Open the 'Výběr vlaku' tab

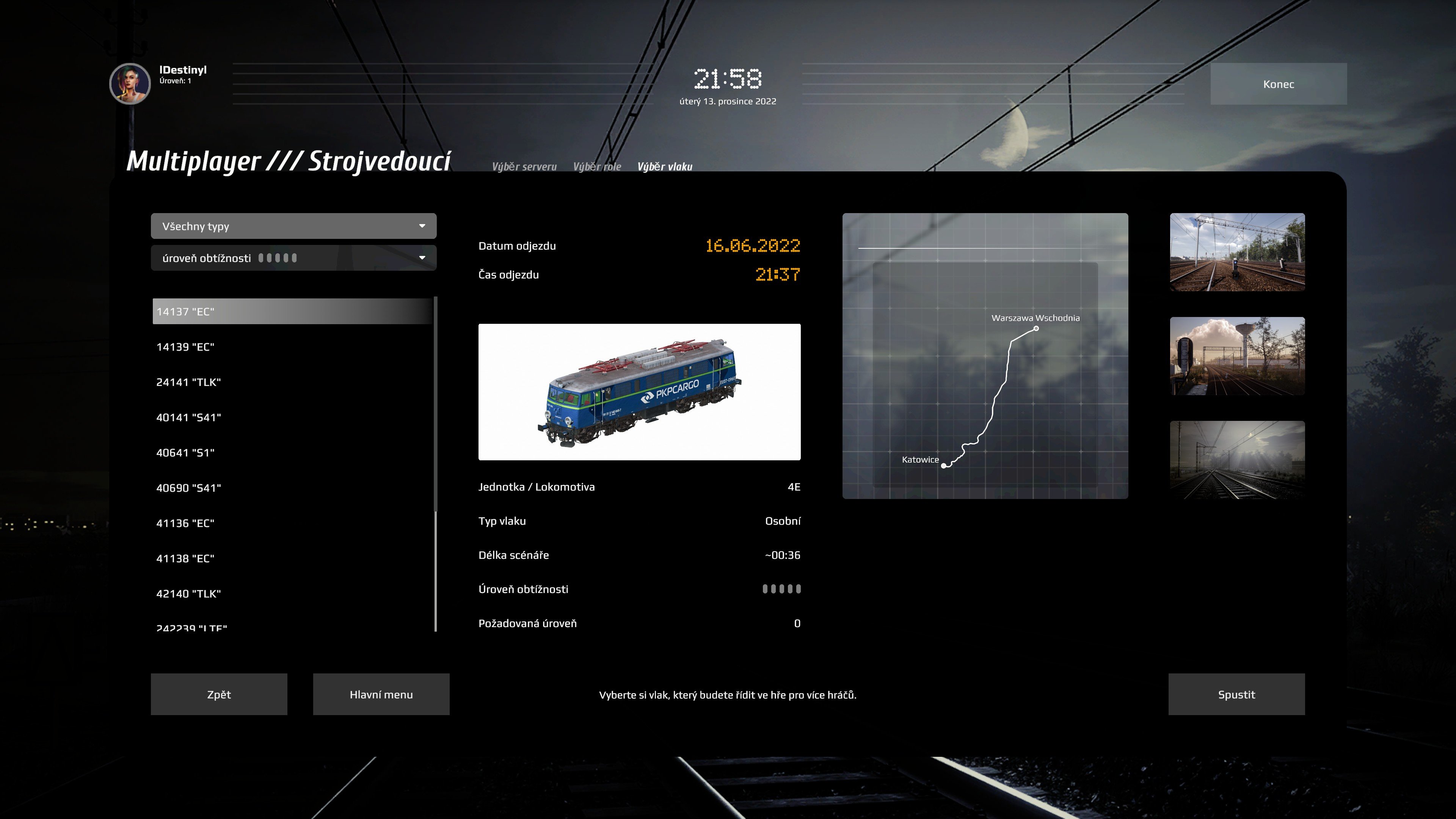pos(665,167)
